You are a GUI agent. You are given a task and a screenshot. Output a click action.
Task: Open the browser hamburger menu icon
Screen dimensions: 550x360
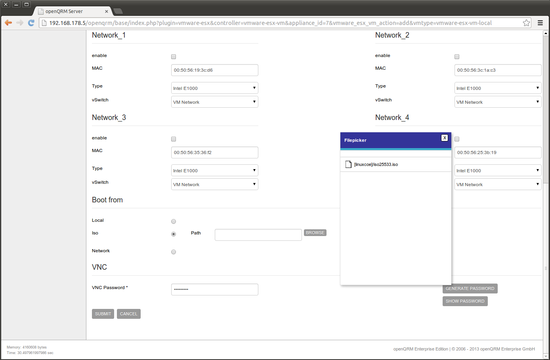tap(540, 23)
